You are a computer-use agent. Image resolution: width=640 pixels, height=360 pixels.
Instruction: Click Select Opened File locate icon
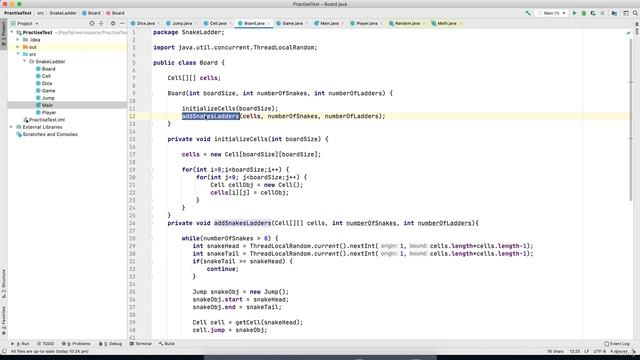(x=92, y=23)
